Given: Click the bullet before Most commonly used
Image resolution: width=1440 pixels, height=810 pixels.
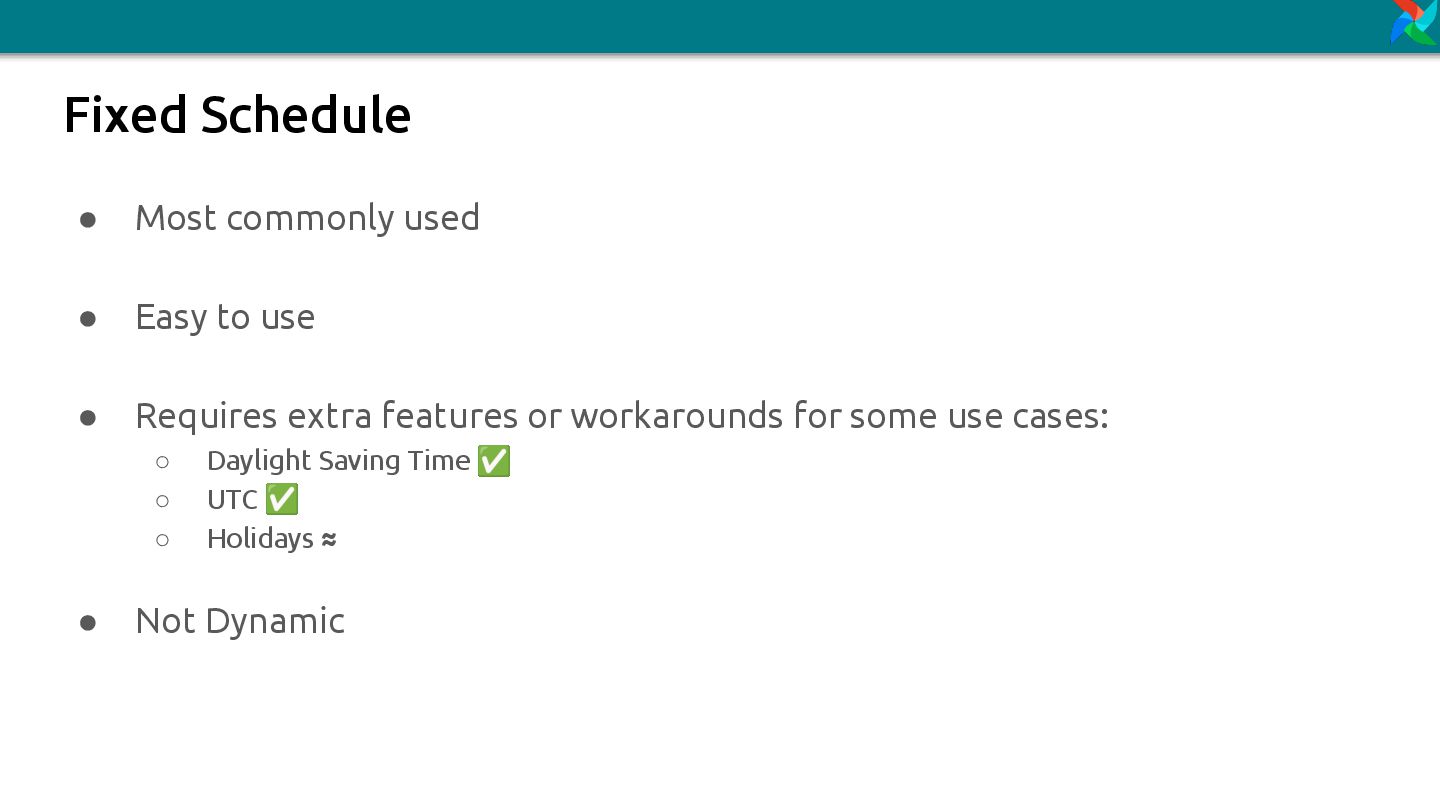Looking at the screenshot, I should click(88, 219).
